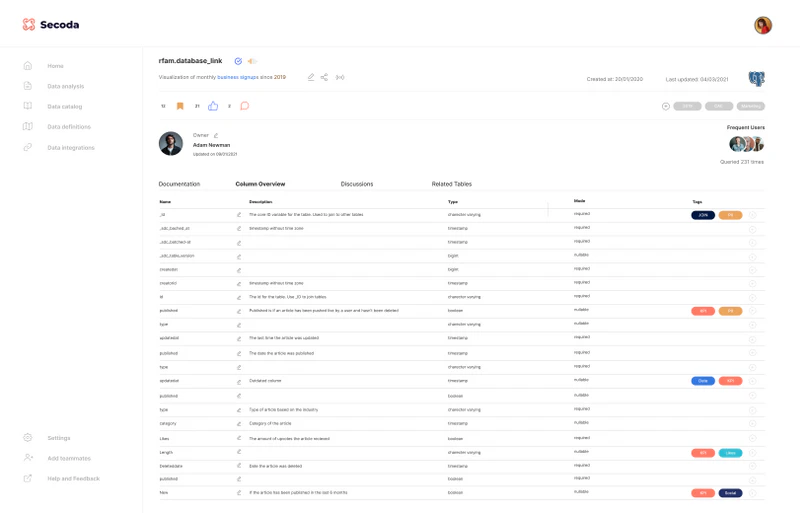Click the blue Date tag in the Outdated column row

[x=703, y=381]
